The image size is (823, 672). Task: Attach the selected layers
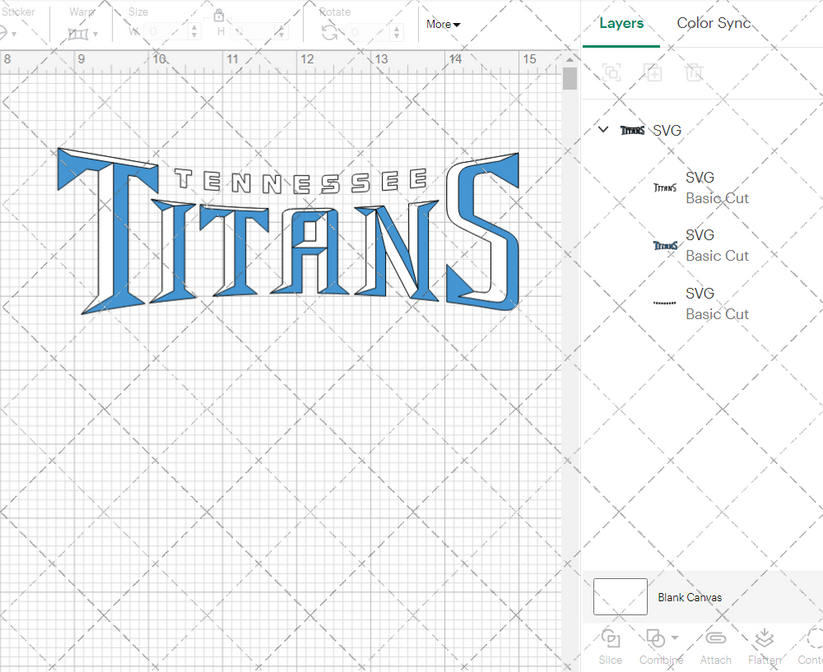pos(715,645)
